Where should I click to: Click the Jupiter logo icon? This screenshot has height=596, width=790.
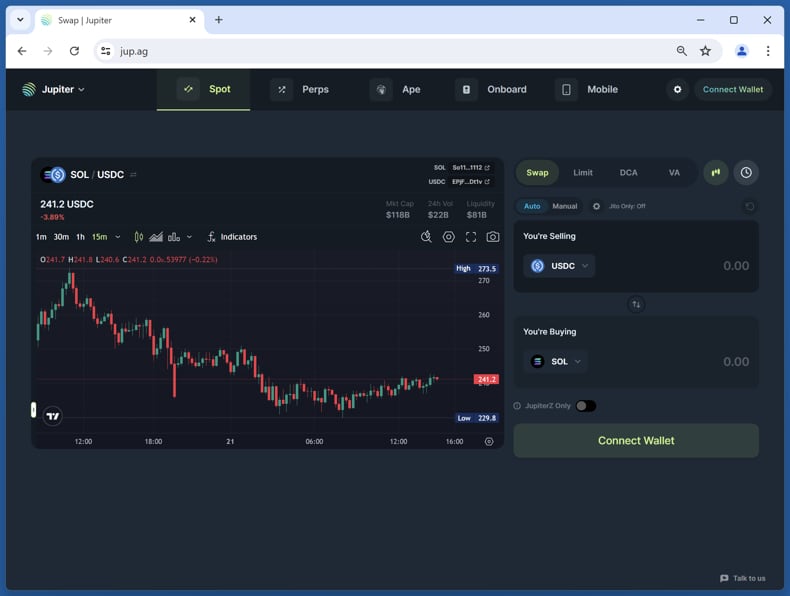29,89
